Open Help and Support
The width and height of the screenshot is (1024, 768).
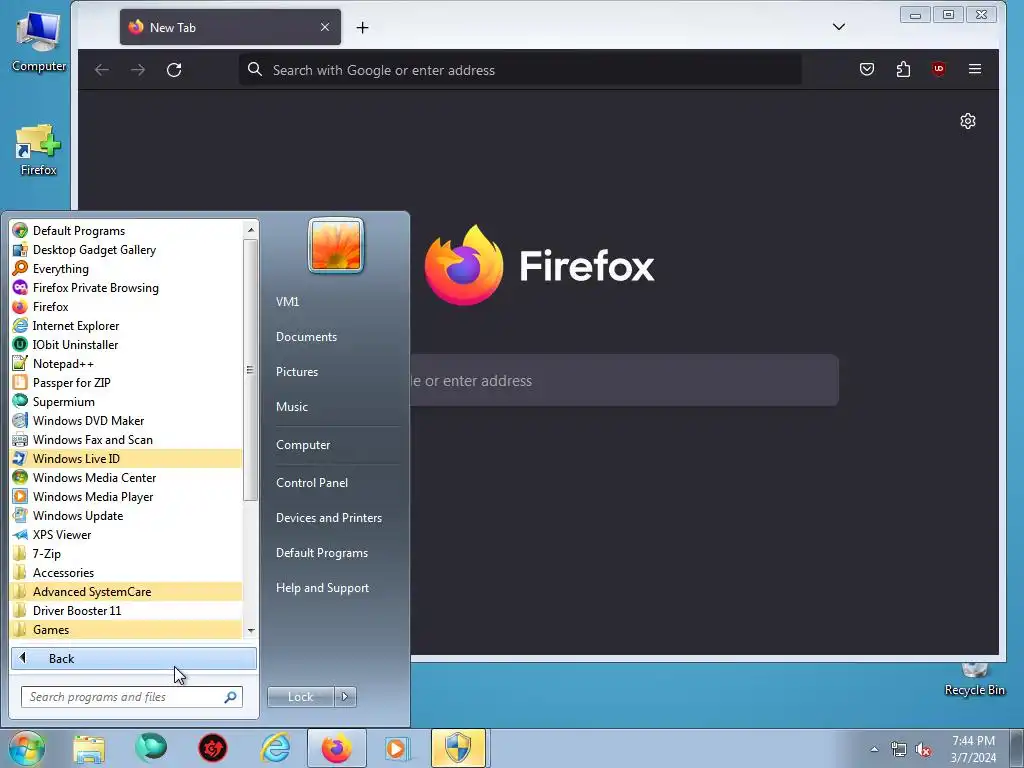(x=322, y=588)
